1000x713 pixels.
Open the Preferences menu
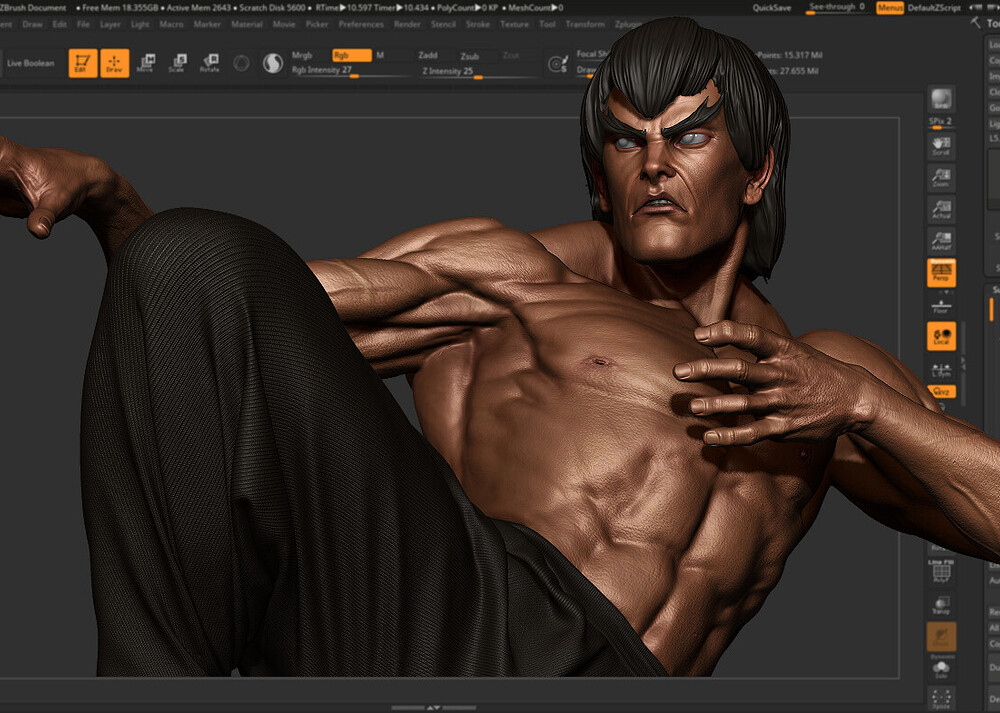click(x=361, y=24)
